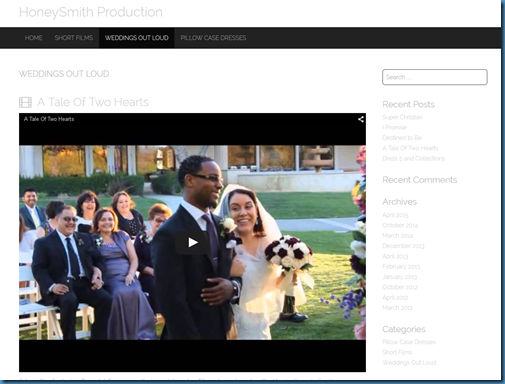Open the Super Christian recent post
The image size is (505, 384).
point(402,117)
